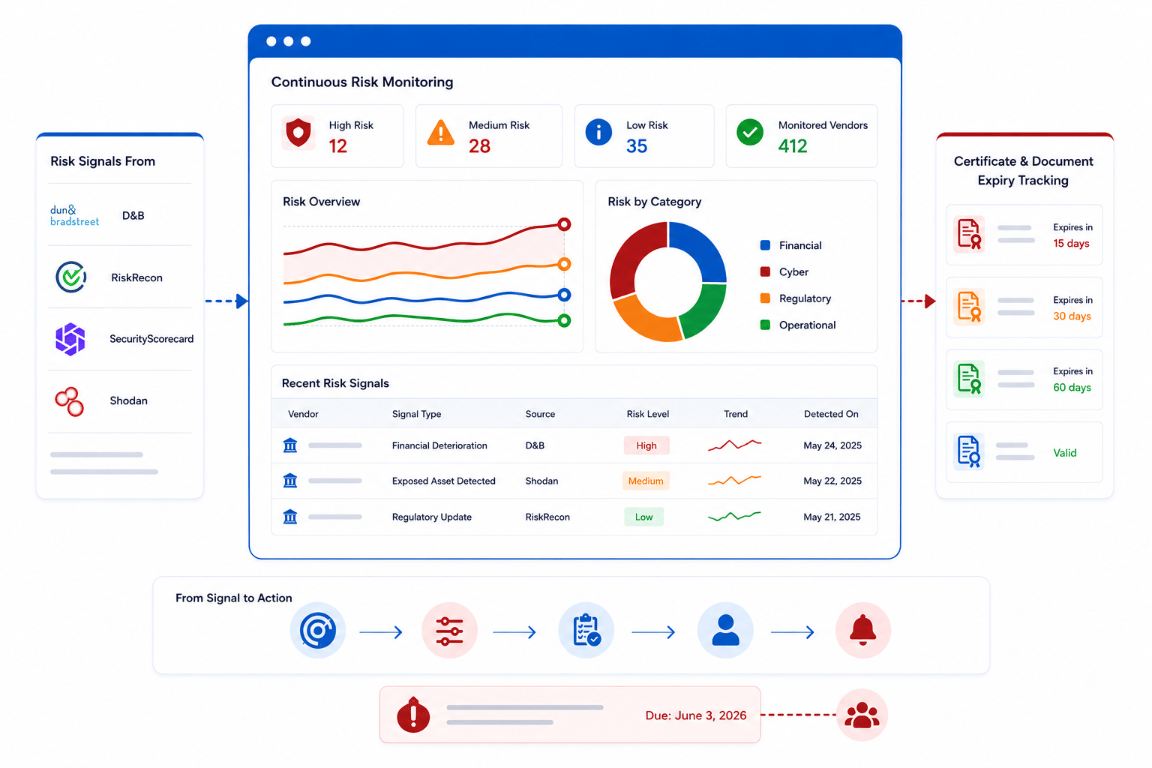Click the Regulatory orange legend swatch

[x=765, y=298]
